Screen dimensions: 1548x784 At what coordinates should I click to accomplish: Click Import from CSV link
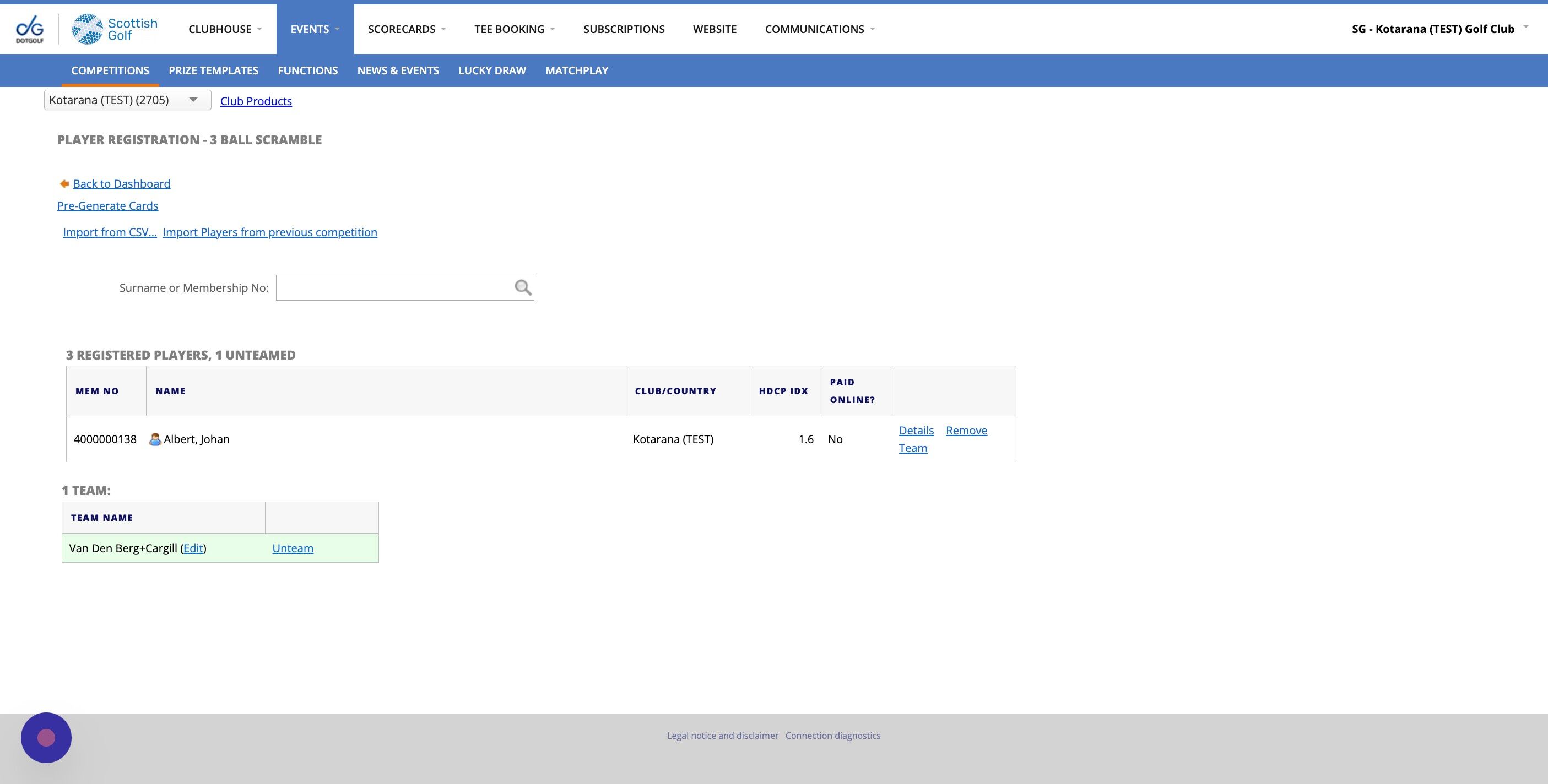[x=110, y=232]
